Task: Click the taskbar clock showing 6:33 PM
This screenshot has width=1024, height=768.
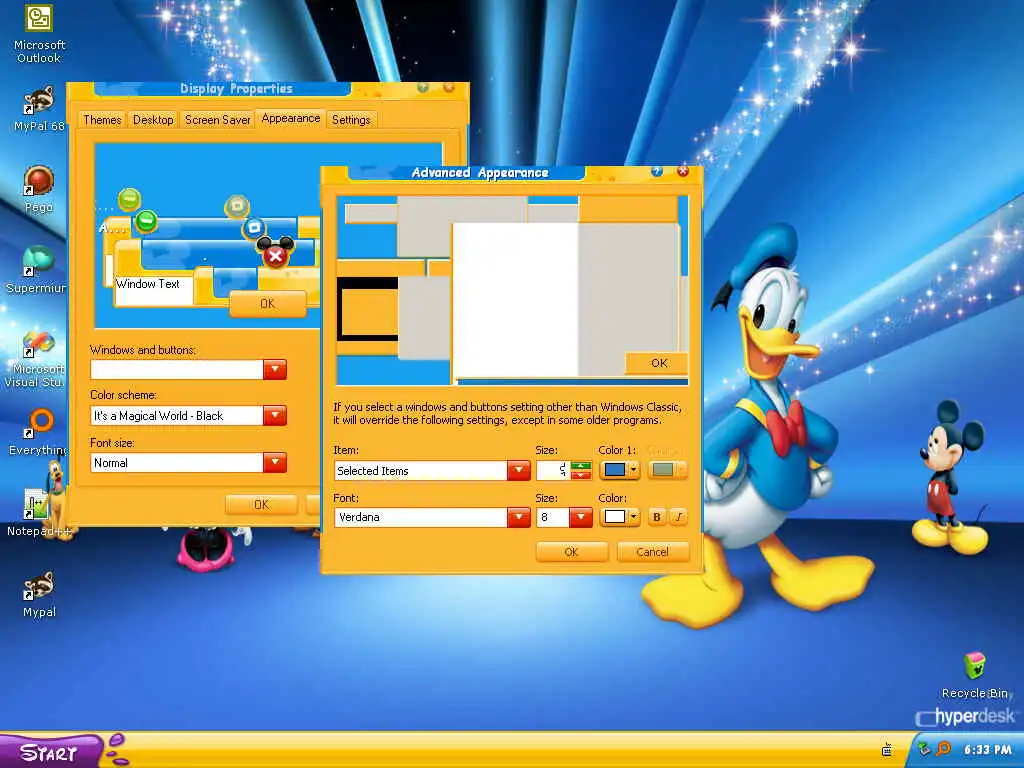Action: tap(987, 750)
